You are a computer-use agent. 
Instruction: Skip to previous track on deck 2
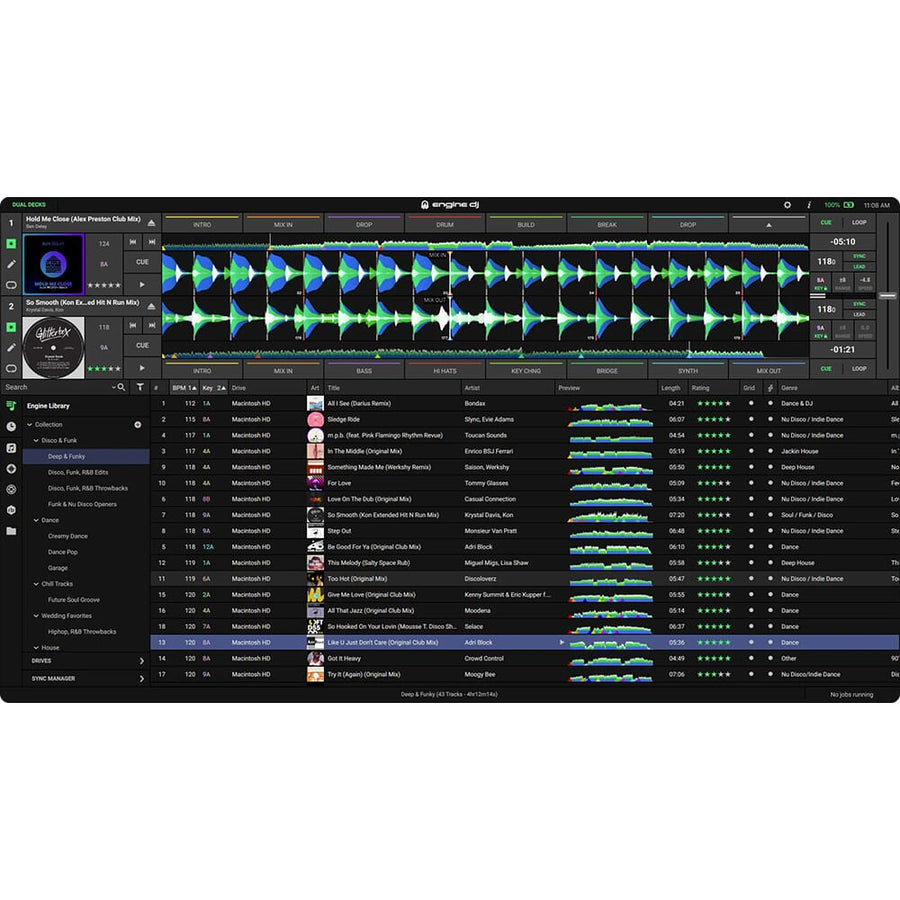pyautogui.click(x=133, y=325)
